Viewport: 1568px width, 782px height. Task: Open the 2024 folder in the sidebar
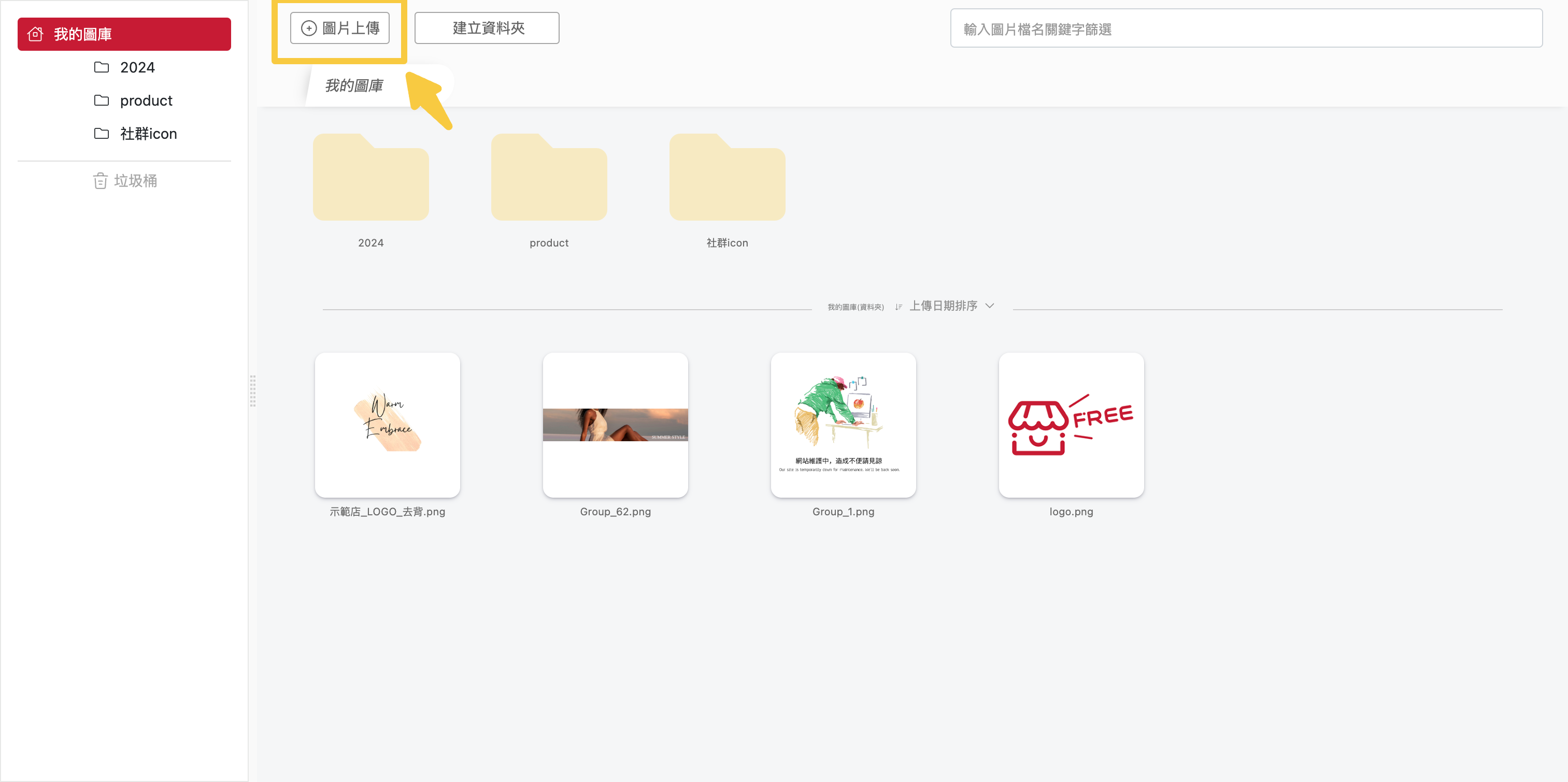[137, 67]
